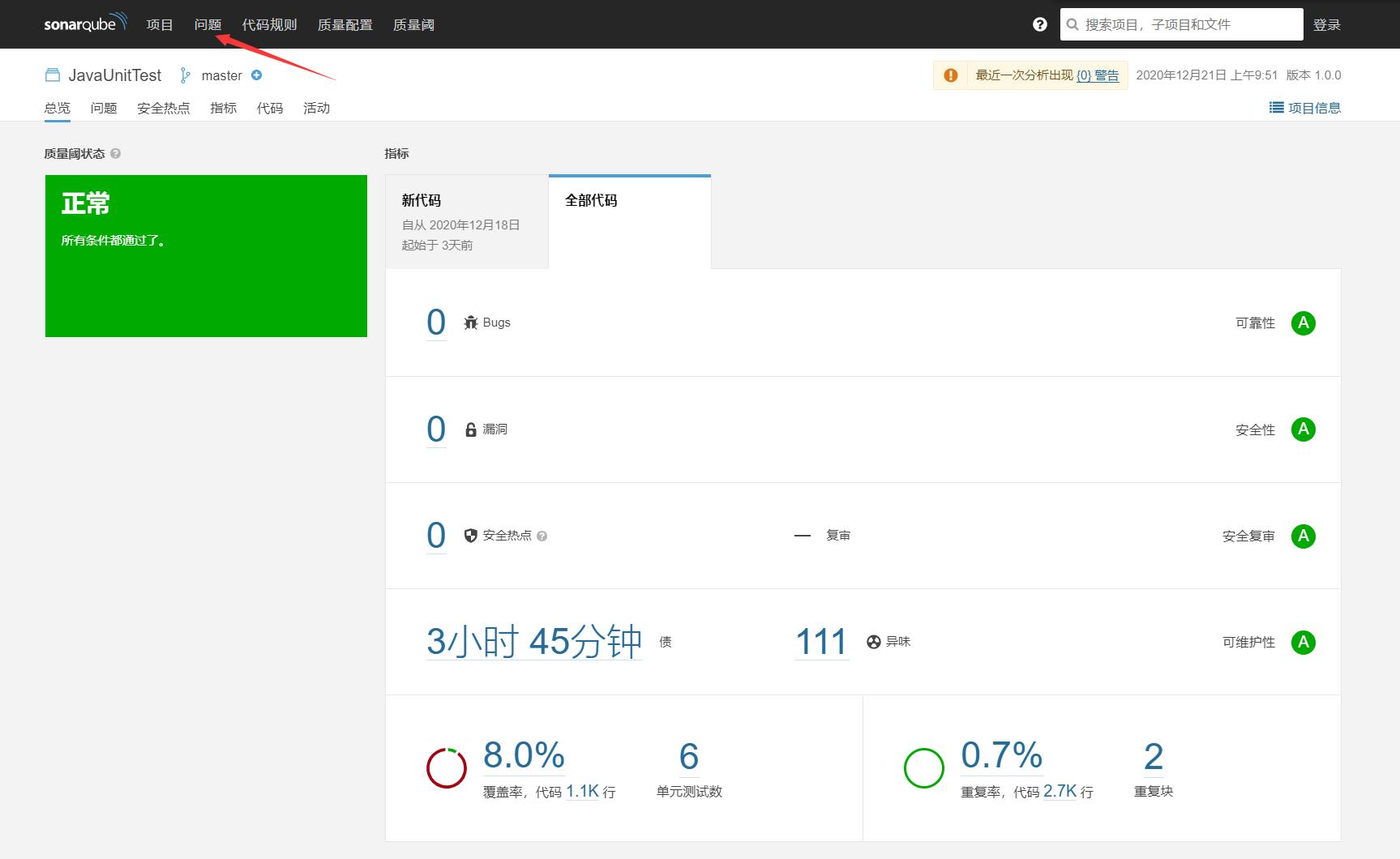Click the coverage donut chart
The width and height of the screenshot is (1400, 859).
(x=447, y=768)
